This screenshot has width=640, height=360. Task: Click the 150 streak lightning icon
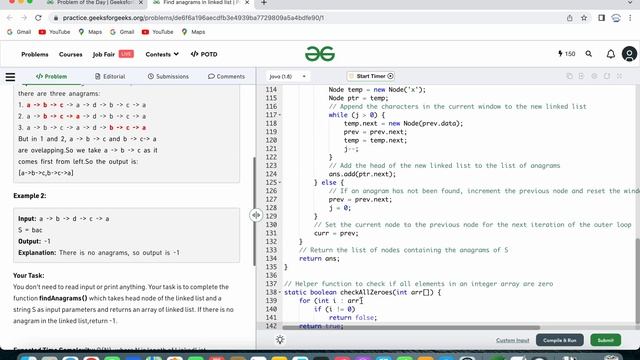click(566, 54)
